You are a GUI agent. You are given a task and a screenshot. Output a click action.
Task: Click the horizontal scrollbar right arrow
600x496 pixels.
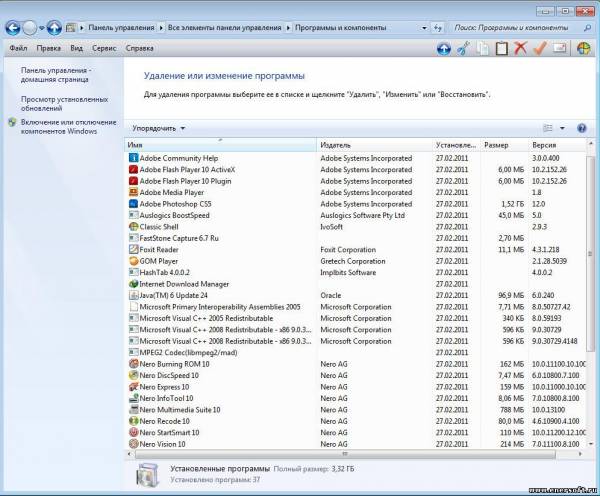click(580, 454)
